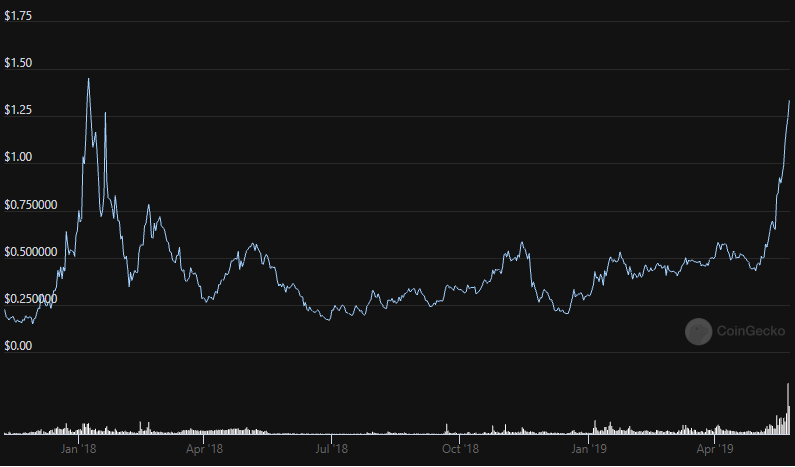Click the Jul '18 date label
The width and height of the screenshot is (795, 467).
(x=332, y=450)
